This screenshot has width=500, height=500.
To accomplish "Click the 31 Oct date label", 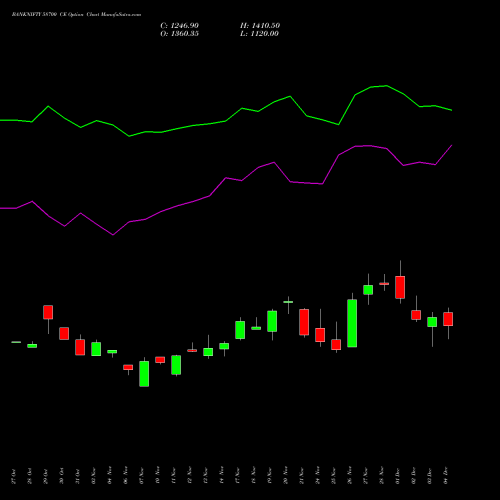I will click(78, 476).
